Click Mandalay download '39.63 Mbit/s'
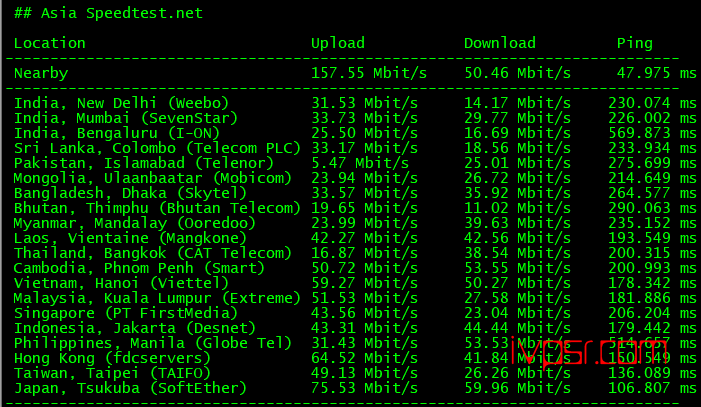Viewport: 701px width, 407px height. 518,223
